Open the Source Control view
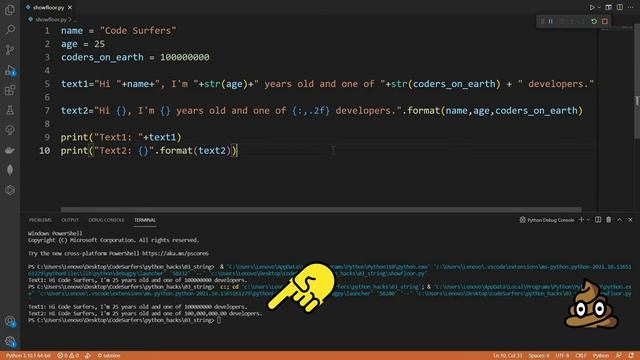This screenshot has width=640, height=360. coord(10,50)
